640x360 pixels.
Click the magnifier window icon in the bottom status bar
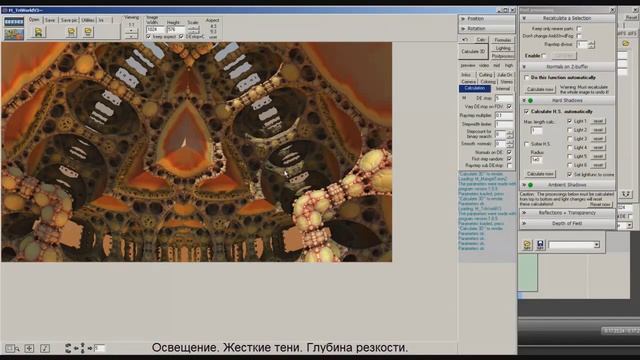point(12,348)
